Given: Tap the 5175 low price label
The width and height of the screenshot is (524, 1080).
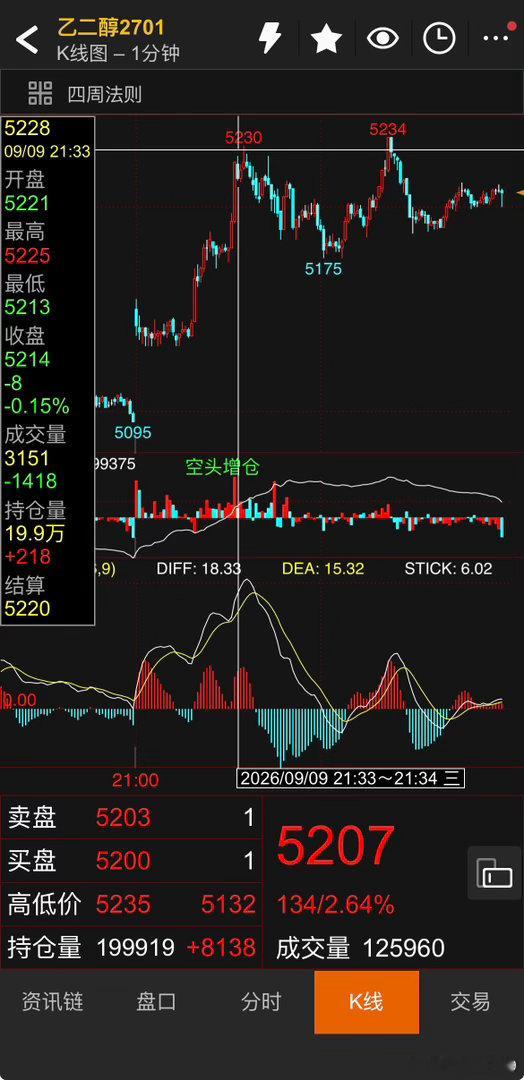Looking at the screenshot, I should [x=324, y=269].
